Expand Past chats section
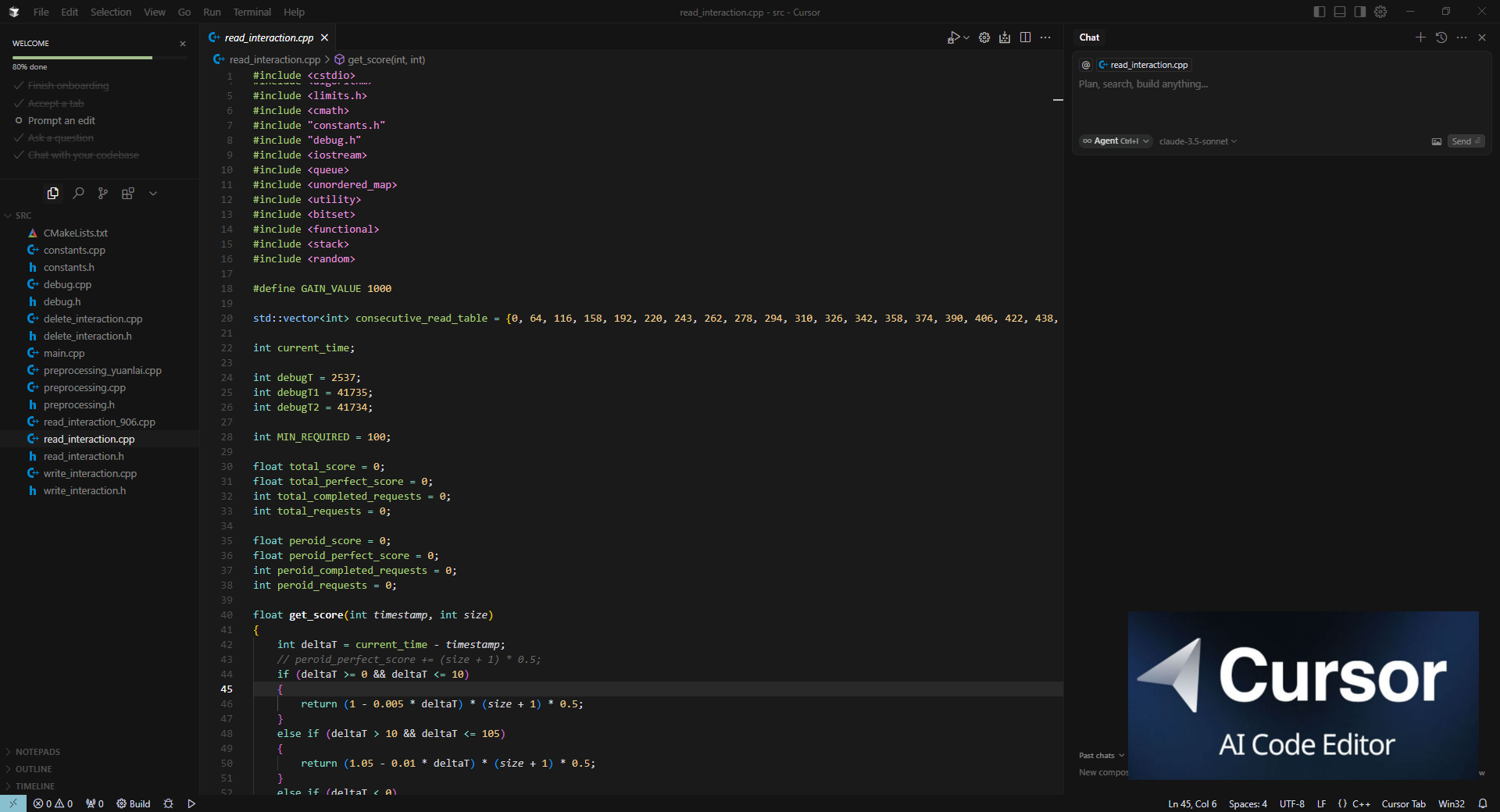Image resolution: width=1500 pixels, height=812 pixels. pos(1102,756)
